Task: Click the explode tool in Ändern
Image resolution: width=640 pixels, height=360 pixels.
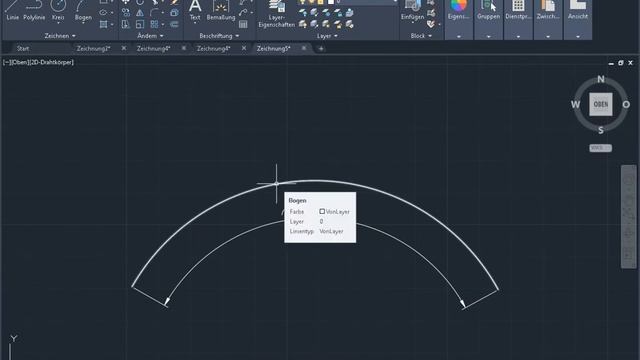Action: click(x=174, y=13)
